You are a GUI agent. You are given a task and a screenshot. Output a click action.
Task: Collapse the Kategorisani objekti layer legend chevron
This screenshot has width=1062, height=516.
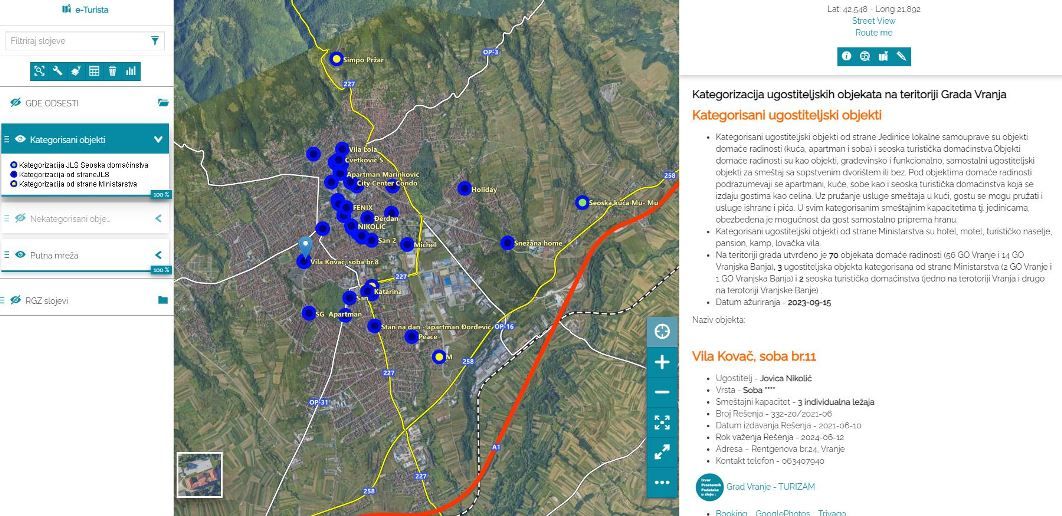coord(158,141)
